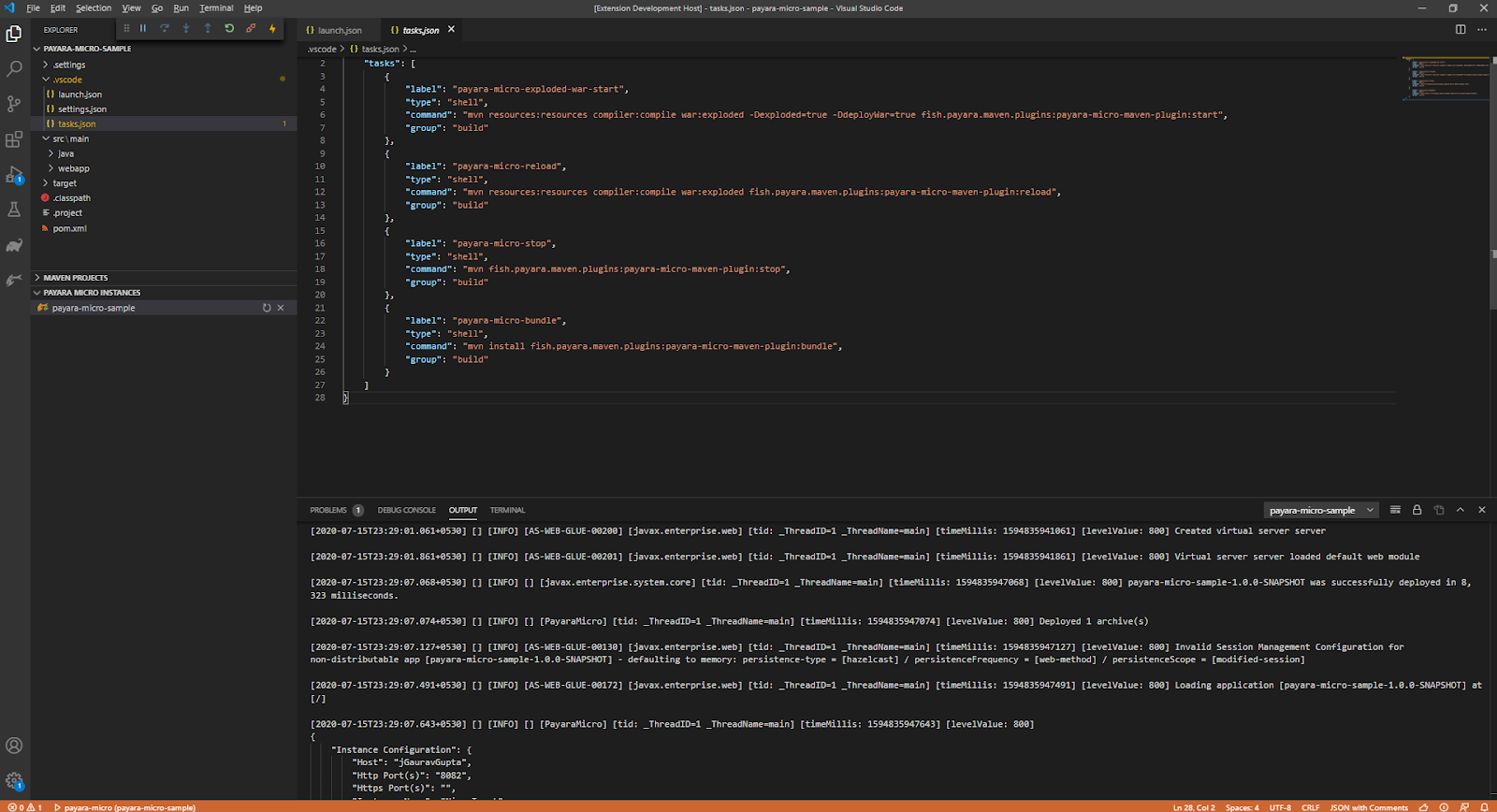Click the Step Over debug icon

tap(165, 29)
